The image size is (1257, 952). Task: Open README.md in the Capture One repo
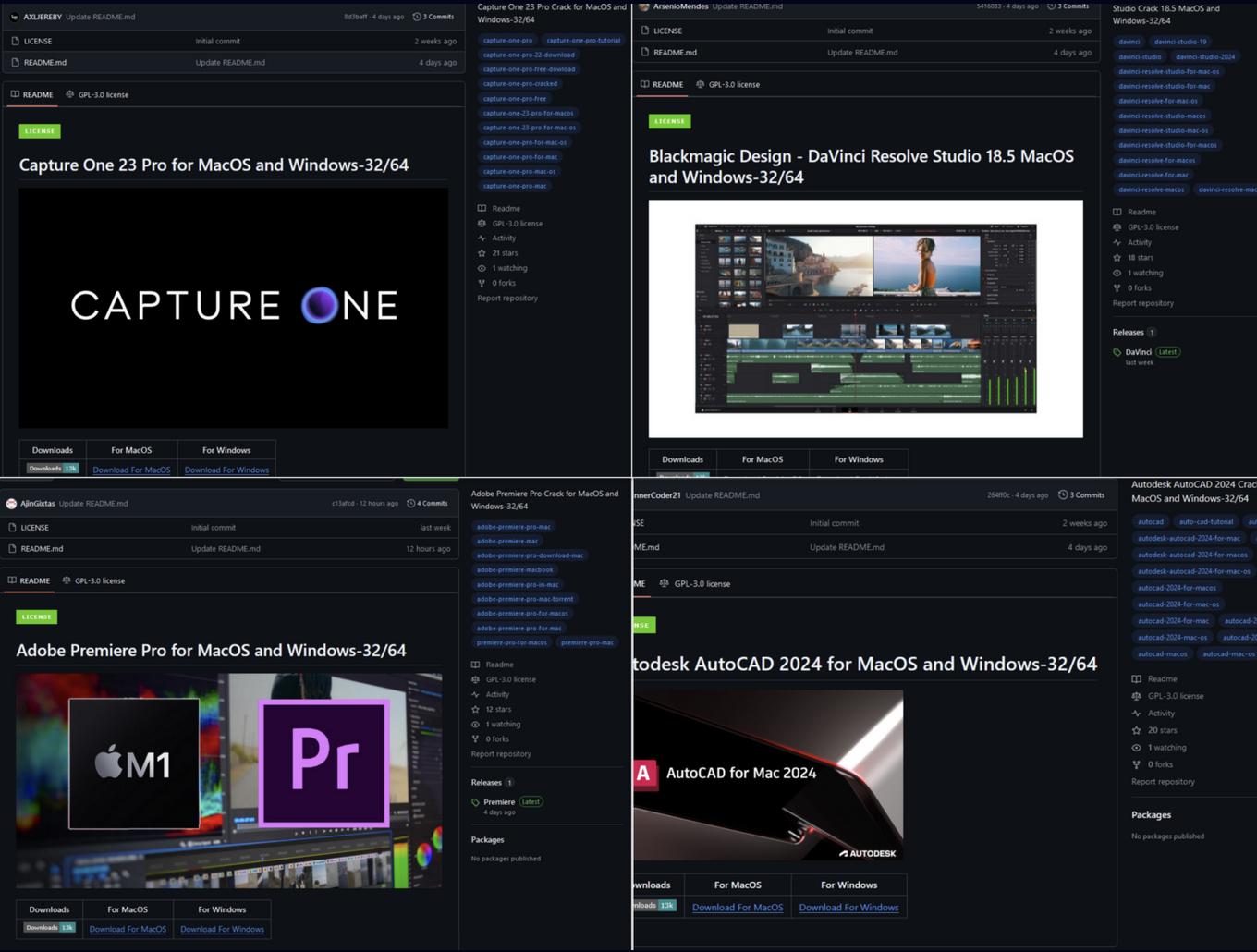click(45, 62)
